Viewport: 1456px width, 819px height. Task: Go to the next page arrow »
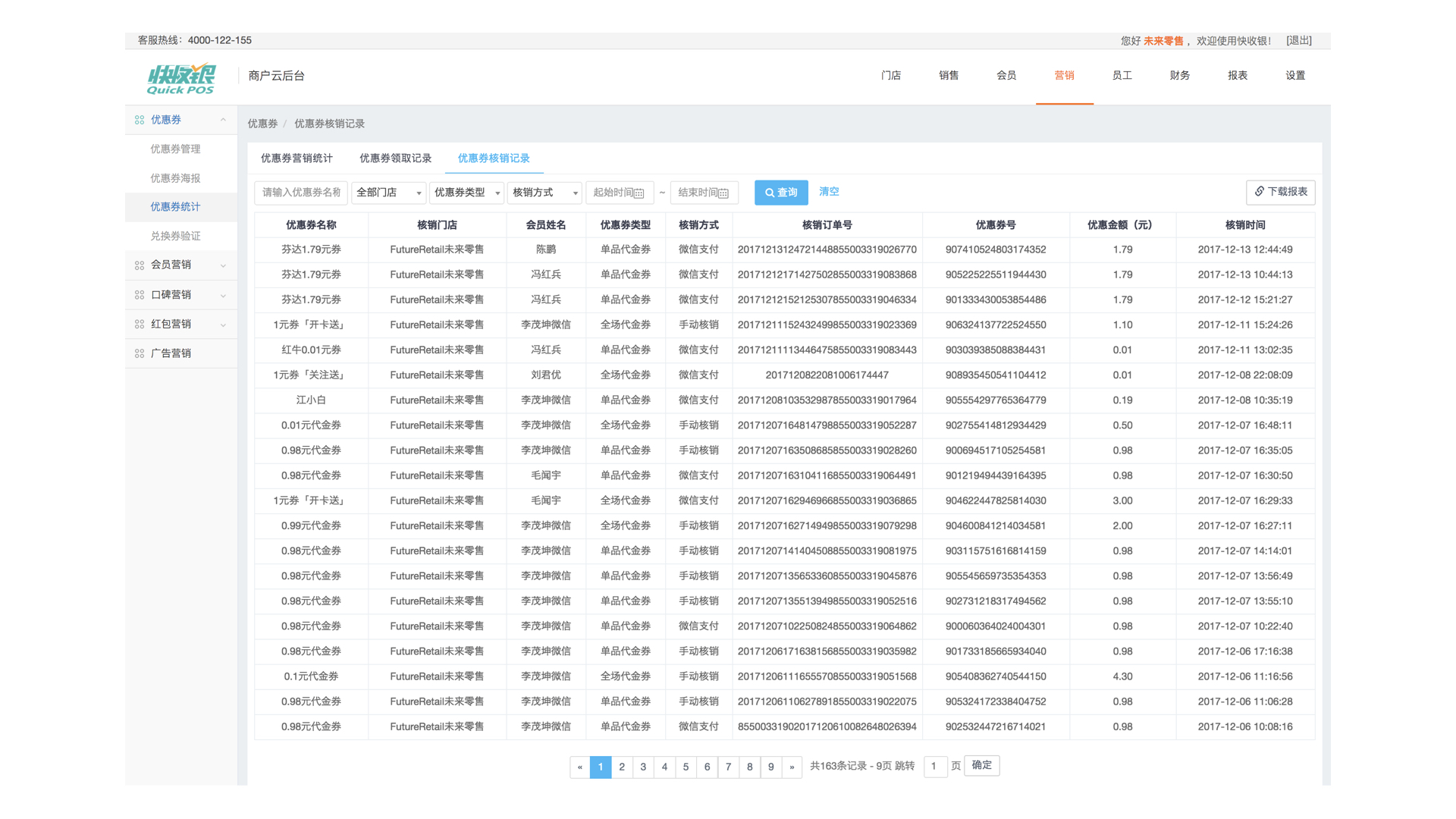792,767
